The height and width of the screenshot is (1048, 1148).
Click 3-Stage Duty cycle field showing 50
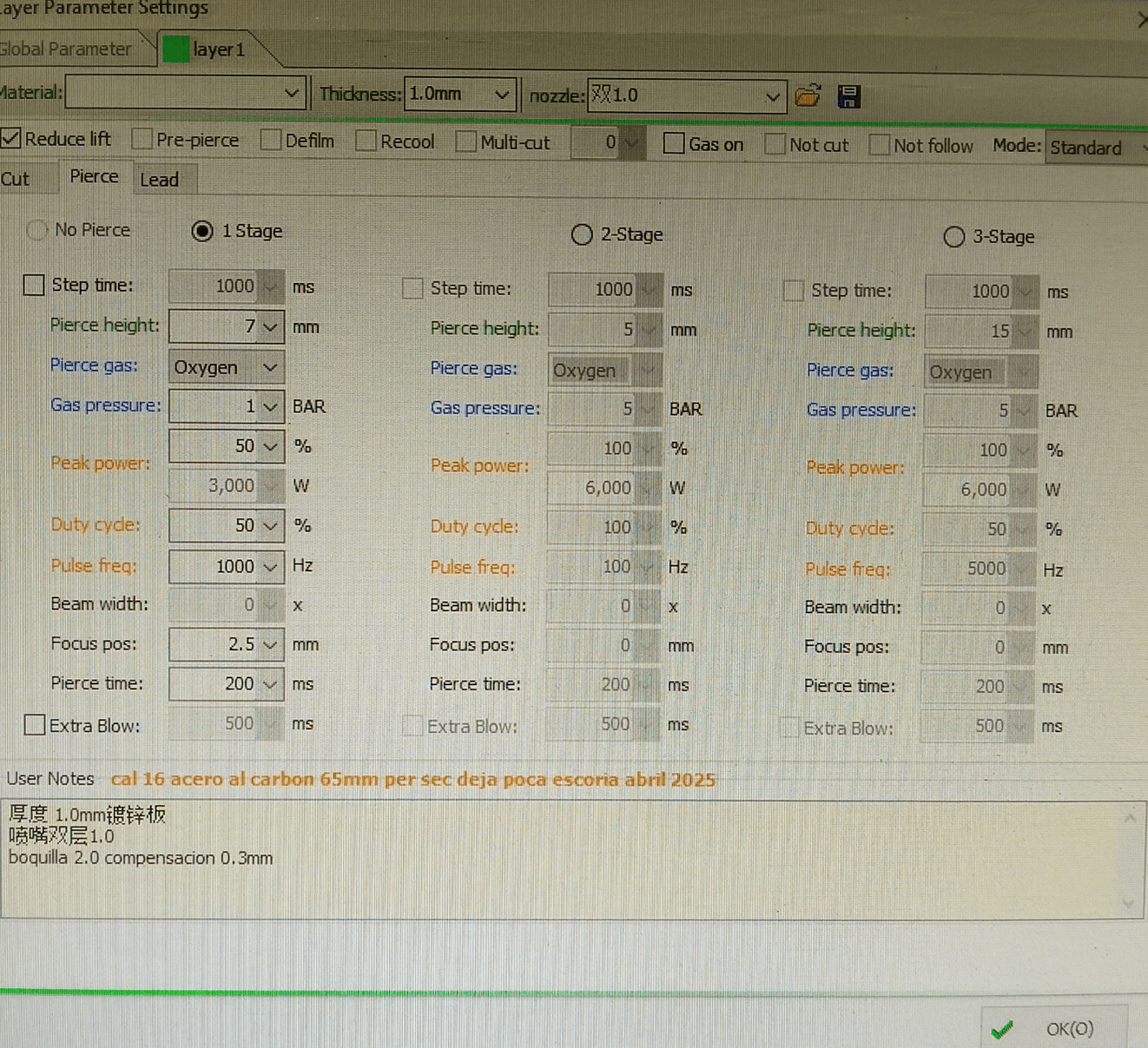pyautogui.click(x=979, y=530)
